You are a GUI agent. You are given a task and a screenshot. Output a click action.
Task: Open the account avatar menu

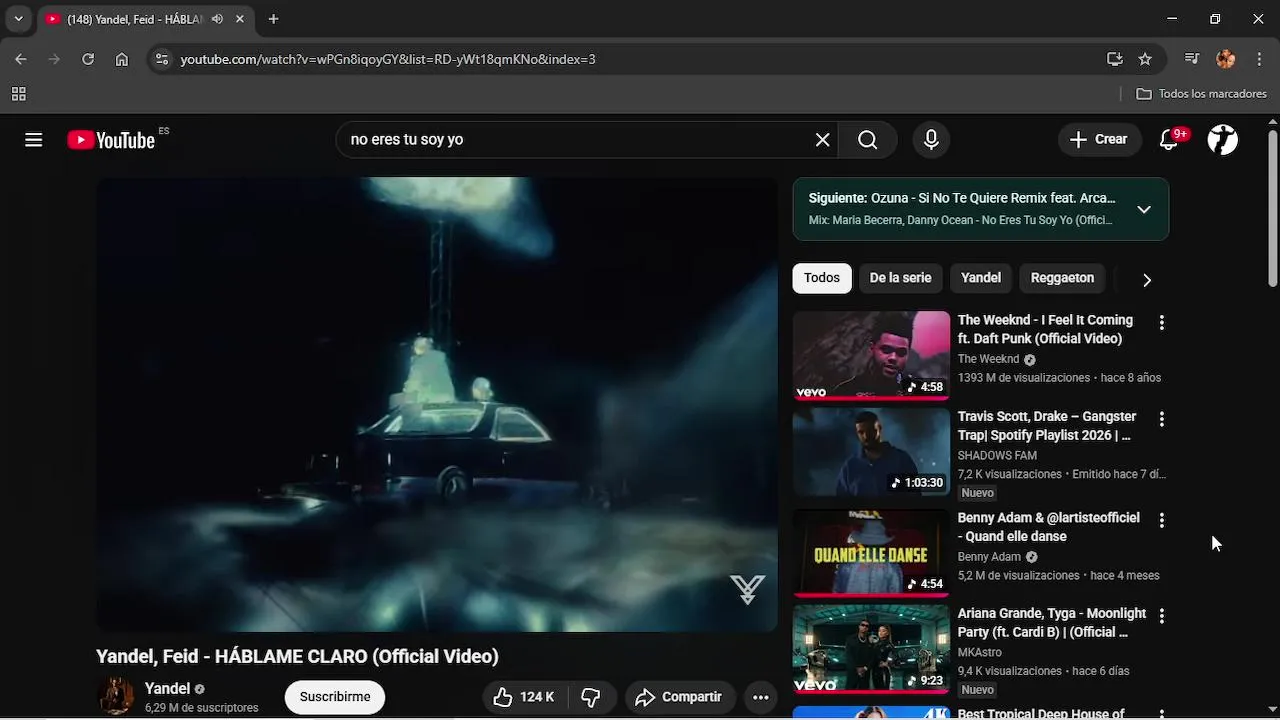pos(1223,140)
